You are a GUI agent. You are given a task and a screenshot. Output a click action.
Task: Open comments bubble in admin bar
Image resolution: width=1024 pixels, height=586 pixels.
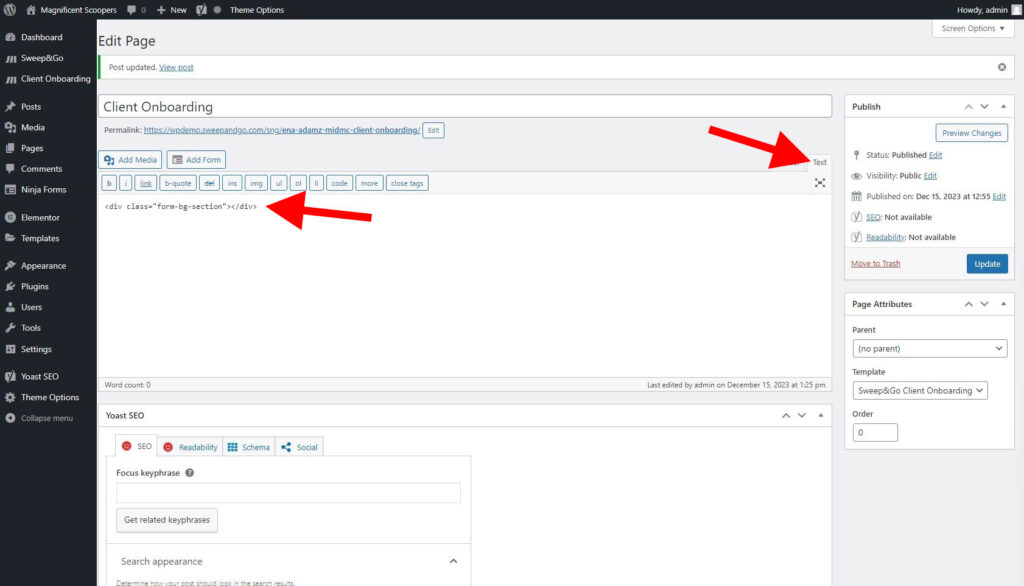point(136,10)
